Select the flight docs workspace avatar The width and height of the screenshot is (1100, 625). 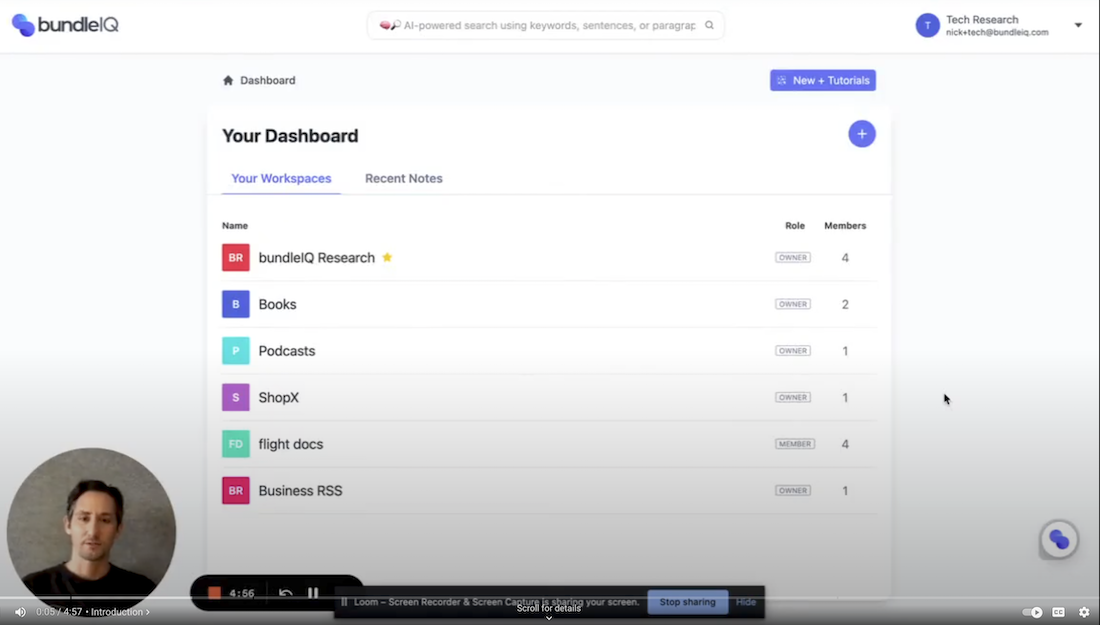tap(235, 443)
